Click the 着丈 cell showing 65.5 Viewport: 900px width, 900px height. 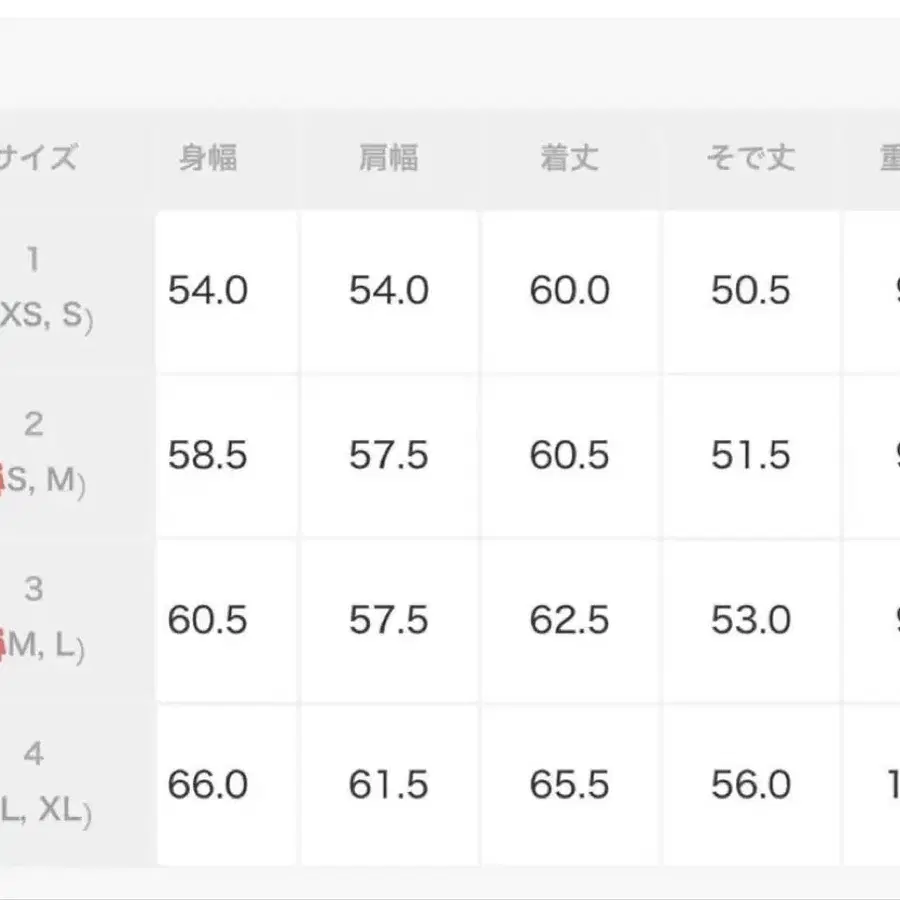[x=569, y=785]
